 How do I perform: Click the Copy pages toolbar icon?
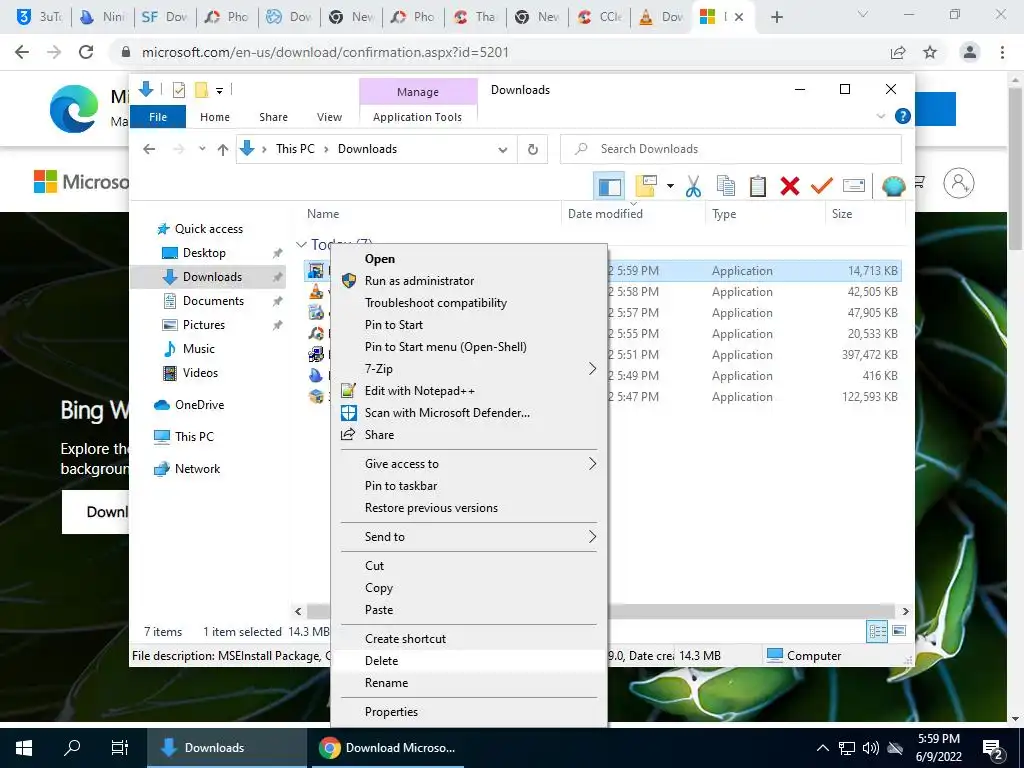(x=726, y=187)
